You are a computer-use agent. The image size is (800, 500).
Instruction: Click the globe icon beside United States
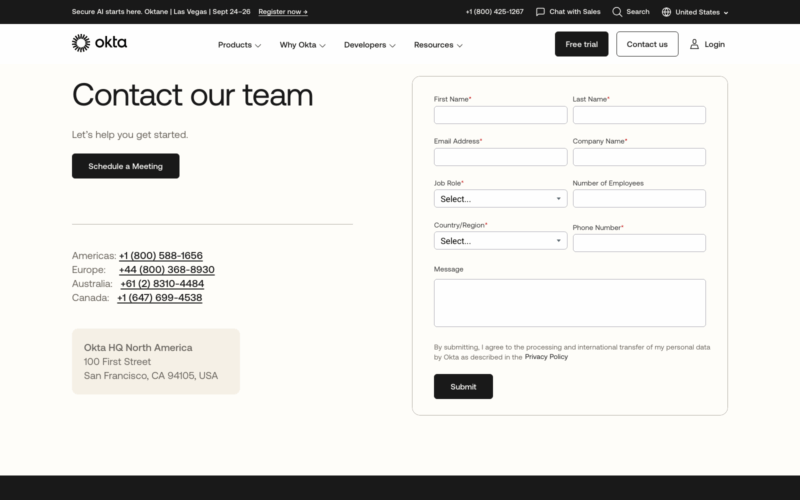pos(666,12)
